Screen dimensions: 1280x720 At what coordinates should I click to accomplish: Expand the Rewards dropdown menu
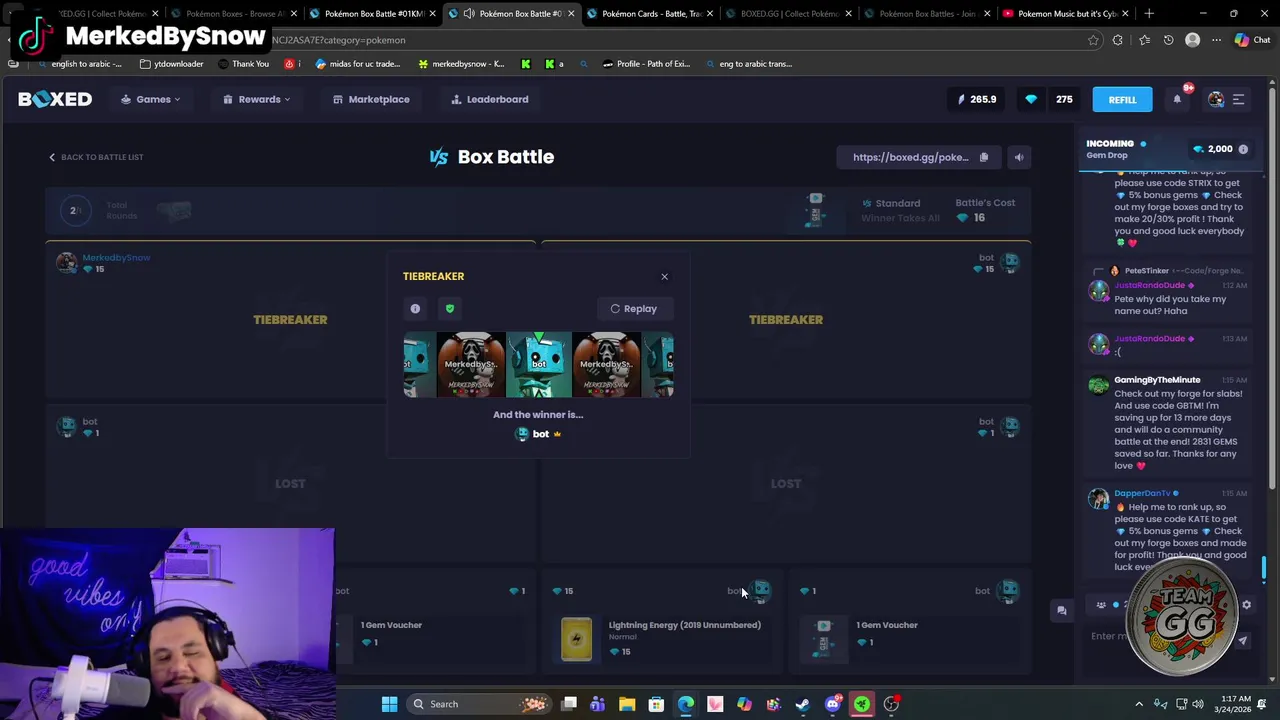pos(257,99)
